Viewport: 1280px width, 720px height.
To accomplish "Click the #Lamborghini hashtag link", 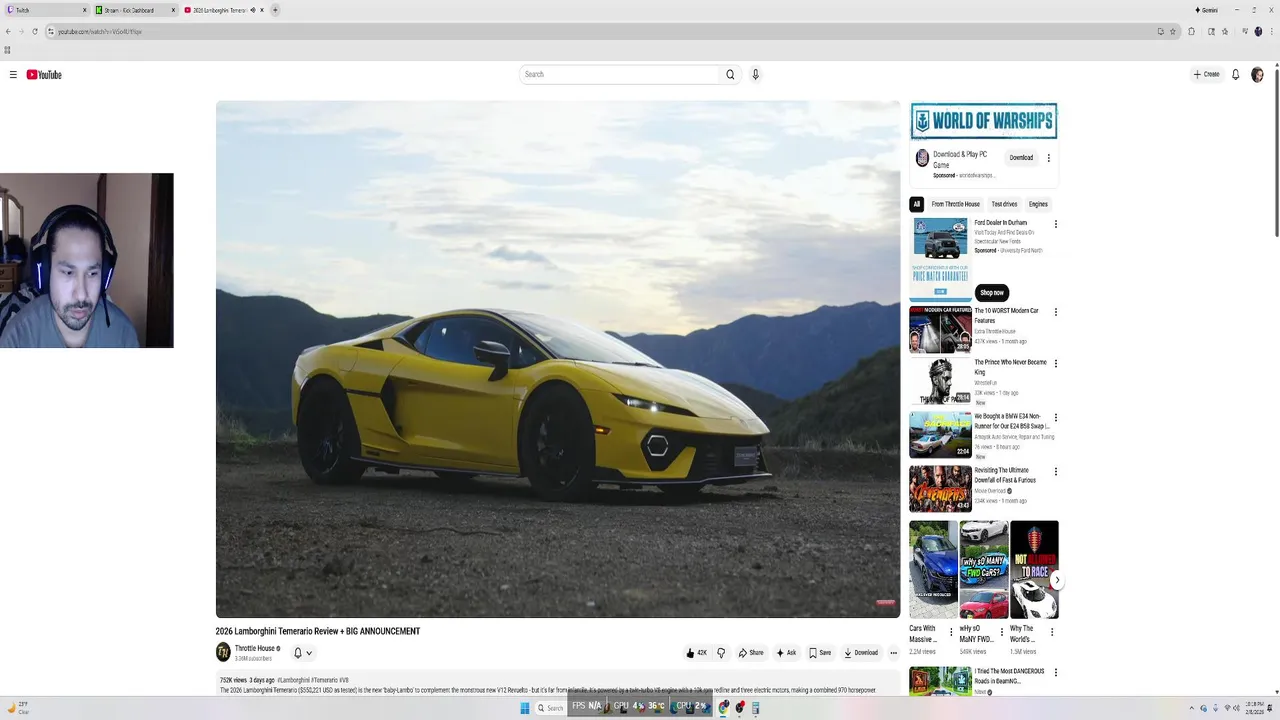I will pyautogui.click(x=295, y=680).
